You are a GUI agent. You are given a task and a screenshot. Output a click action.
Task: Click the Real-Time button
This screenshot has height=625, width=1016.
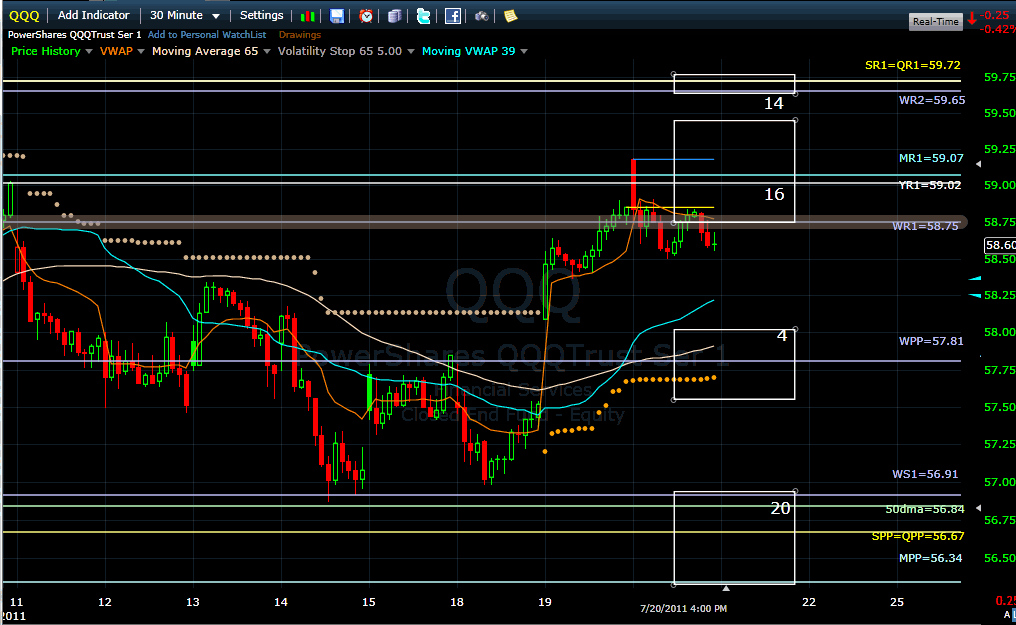[935, 21]
